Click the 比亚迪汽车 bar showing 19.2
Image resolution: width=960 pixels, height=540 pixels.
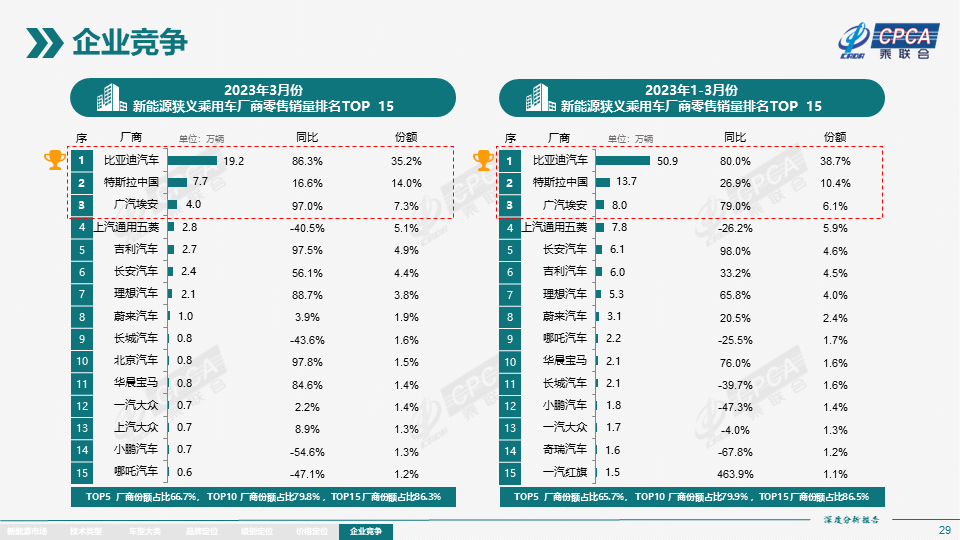tap(192, 160)
